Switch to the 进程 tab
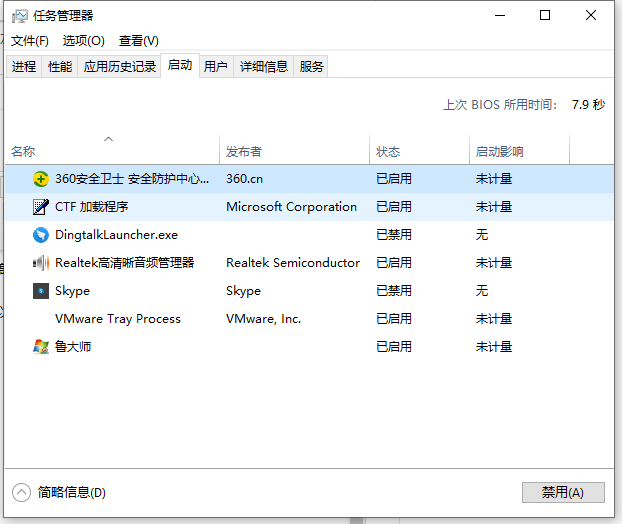This screenshot has height=524, width=622. point(24,66)
